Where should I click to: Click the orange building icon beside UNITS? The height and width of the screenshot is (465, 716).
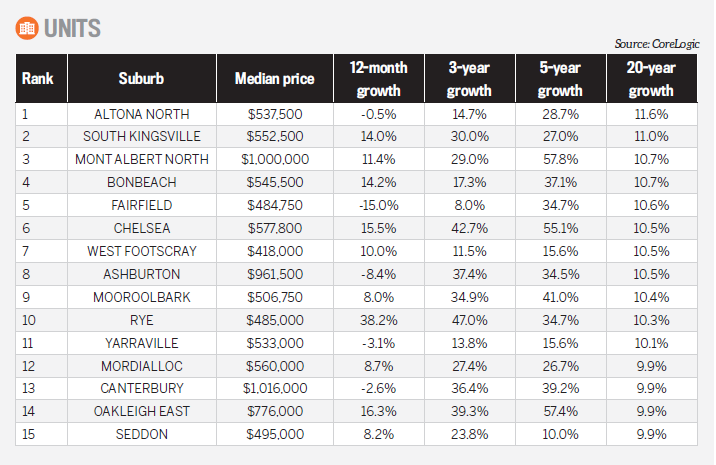[x=26, y=27]
